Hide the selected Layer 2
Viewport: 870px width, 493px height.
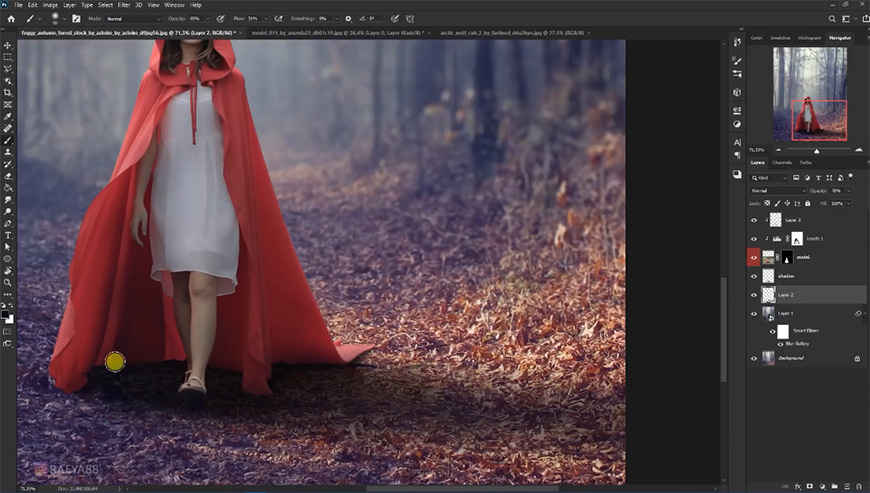(753, 295)
